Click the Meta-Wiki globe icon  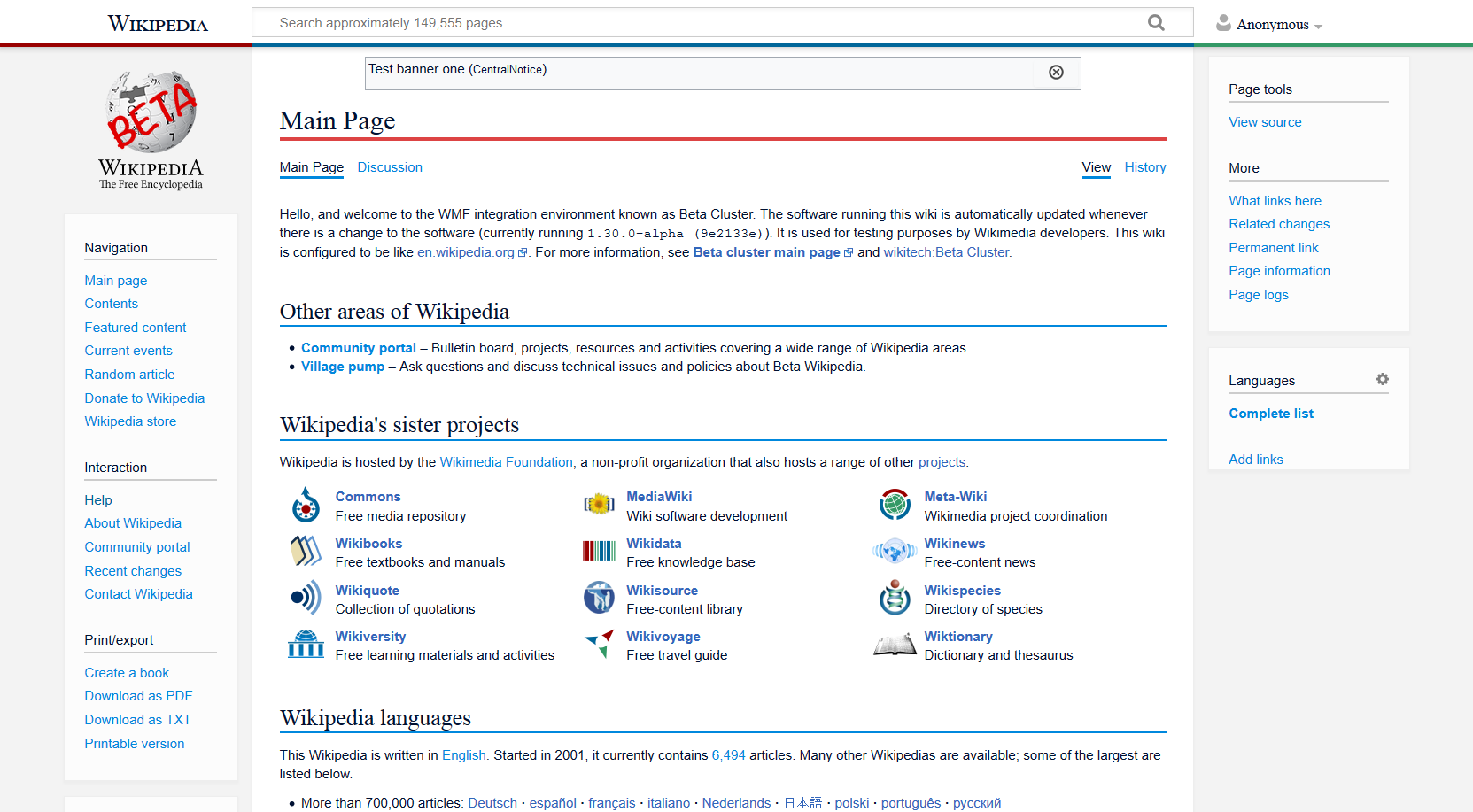[x=895, y=505]
